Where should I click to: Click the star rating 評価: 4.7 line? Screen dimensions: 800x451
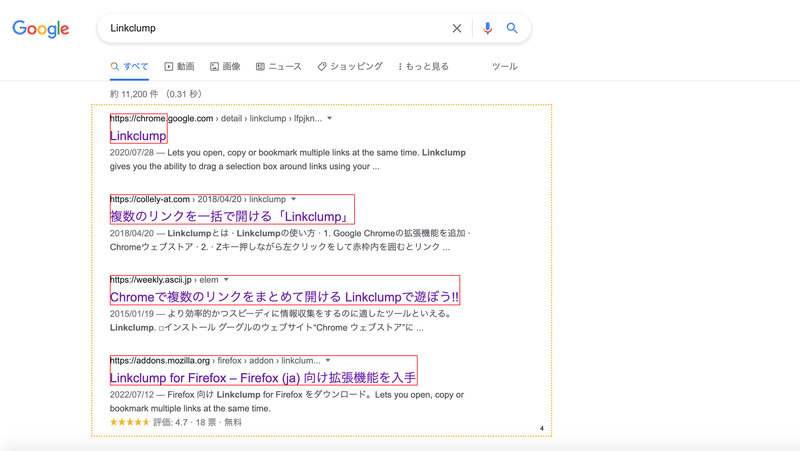point(176,422)
